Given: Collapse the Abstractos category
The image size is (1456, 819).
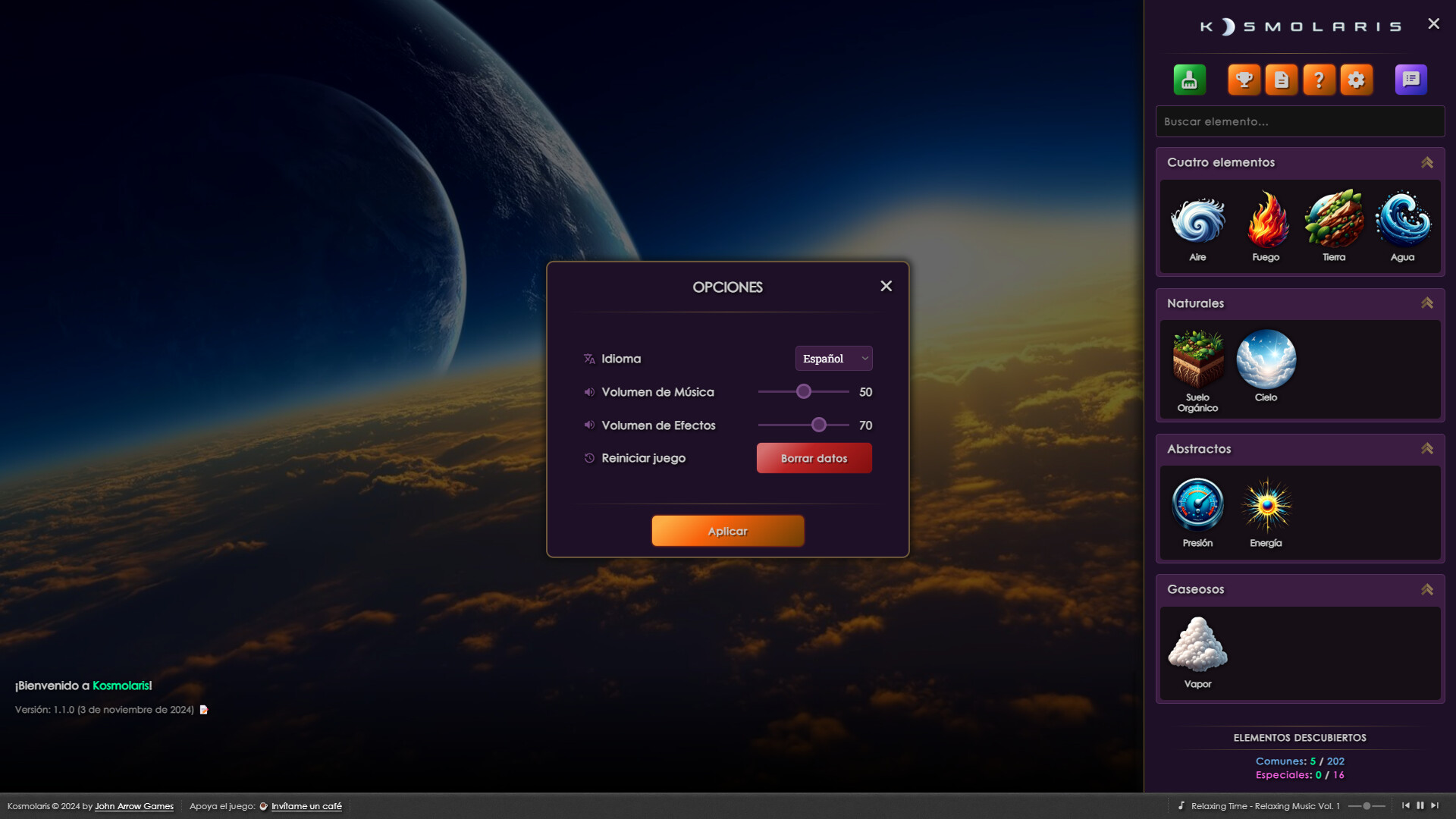Looking at the screenshot, I should (1426, 448).
